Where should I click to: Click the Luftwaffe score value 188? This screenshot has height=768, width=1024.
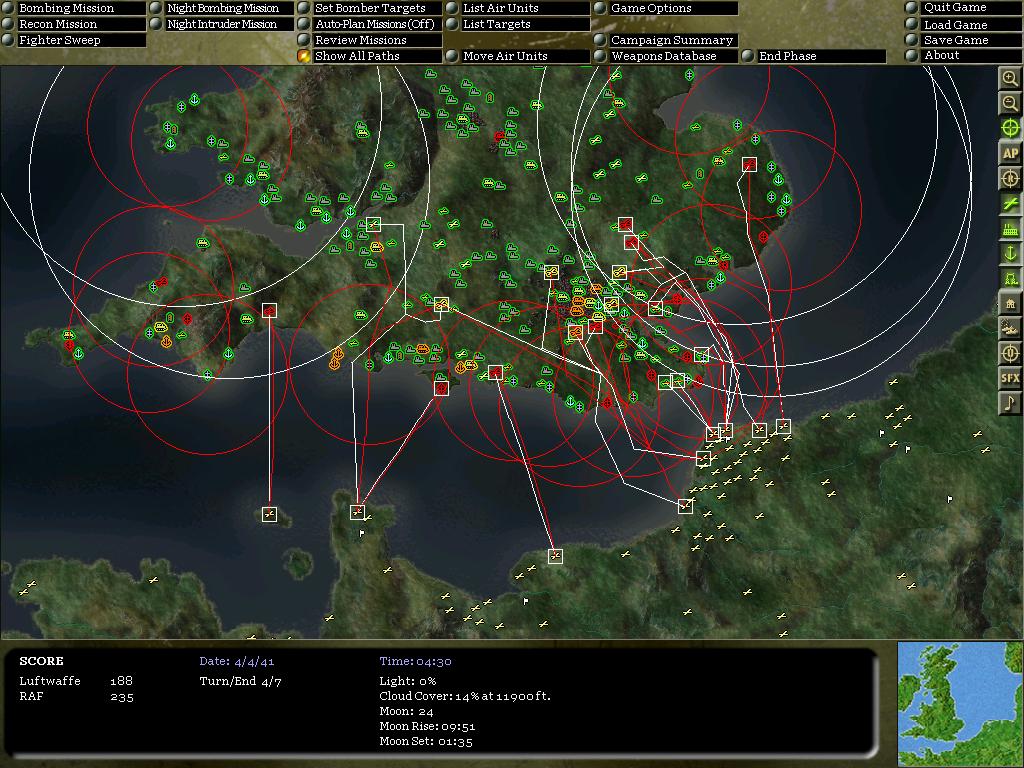[x=121, y=680]
